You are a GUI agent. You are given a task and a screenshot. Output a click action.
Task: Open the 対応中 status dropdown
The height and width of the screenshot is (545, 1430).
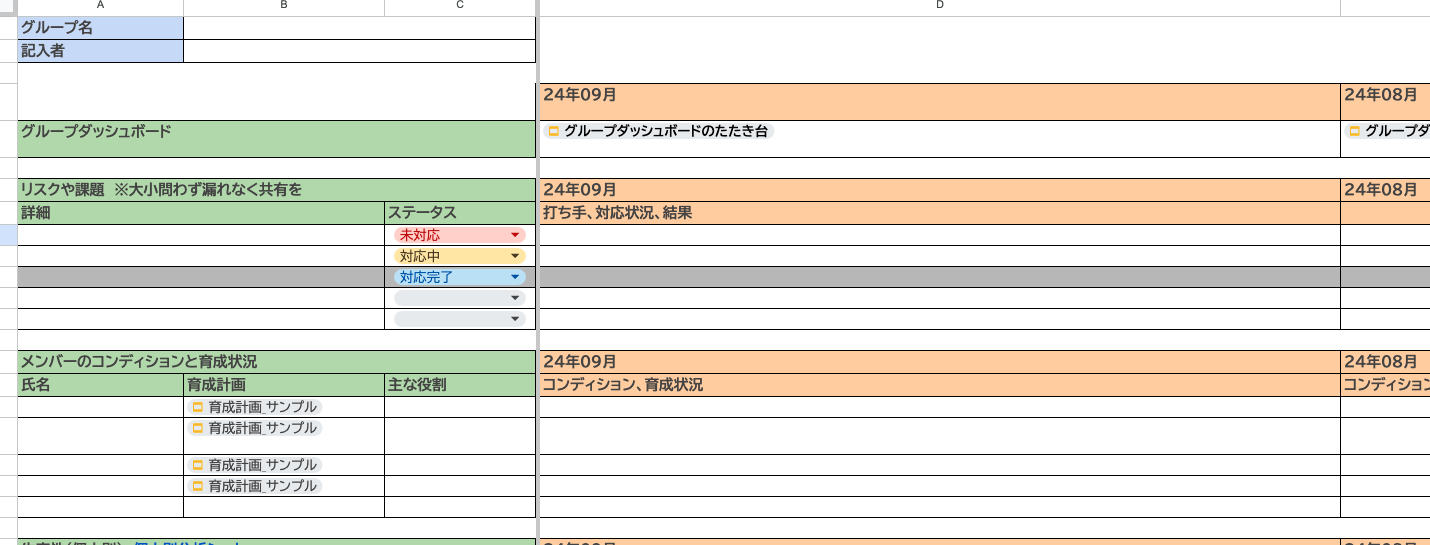point(460,256)
